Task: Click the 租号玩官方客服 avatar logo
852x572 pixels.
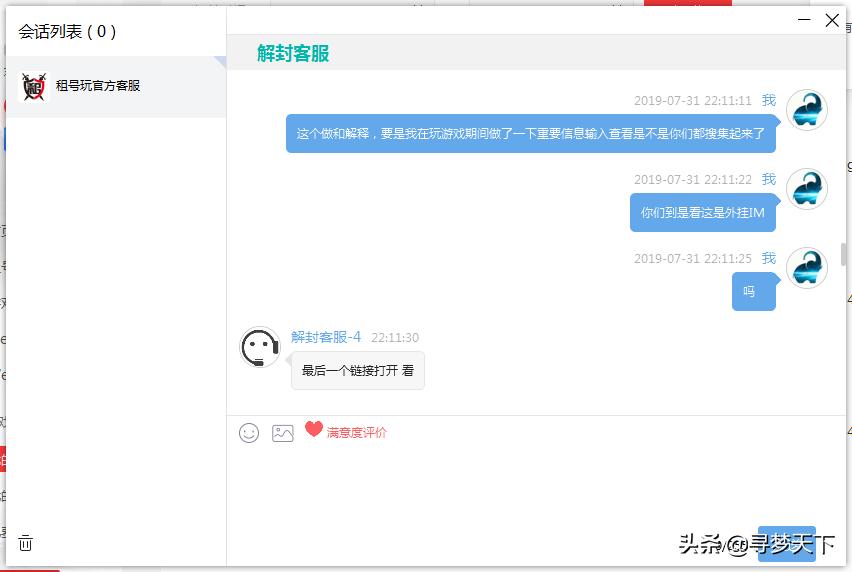Action: 34,86
